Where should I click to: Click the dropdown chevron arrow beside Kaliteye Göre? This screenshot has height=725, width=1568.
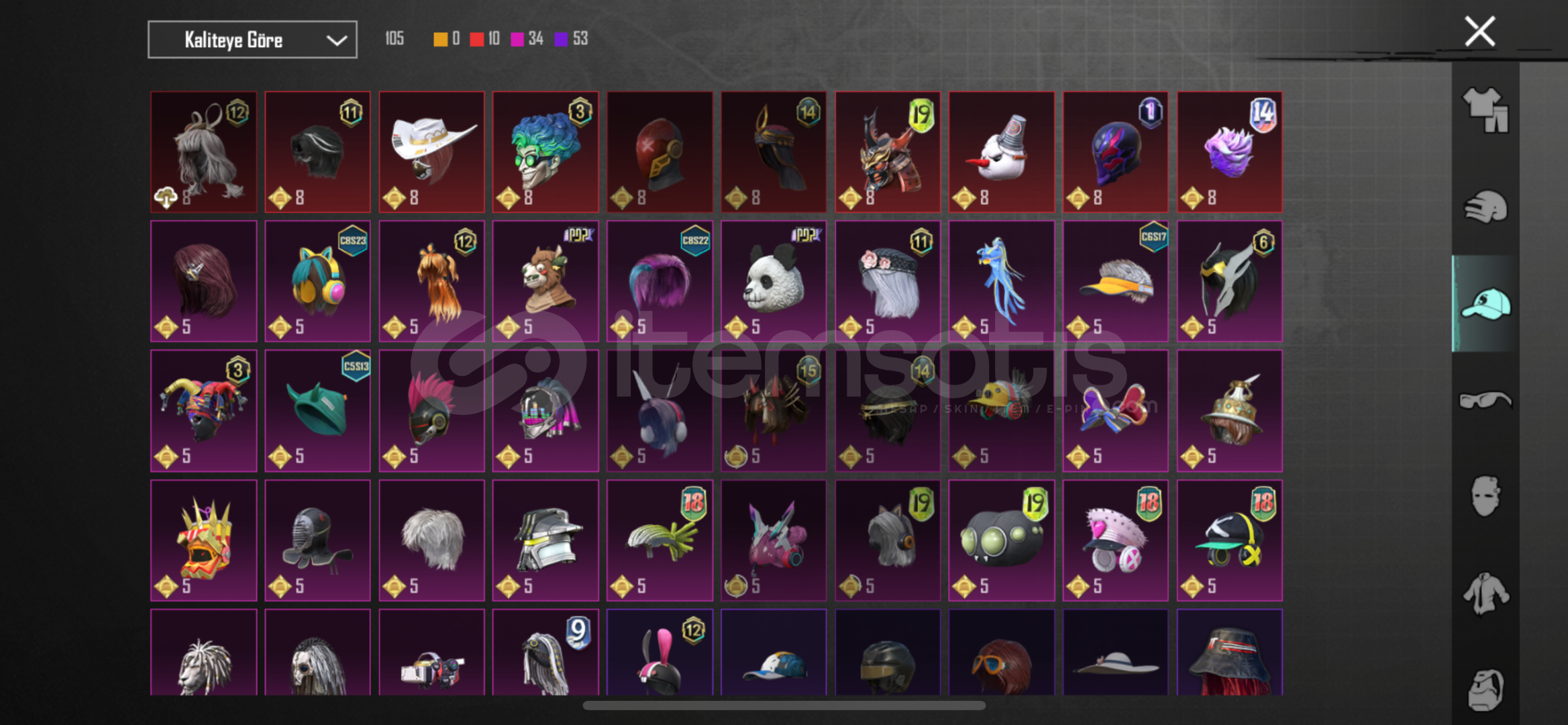[x=336, y=40]
